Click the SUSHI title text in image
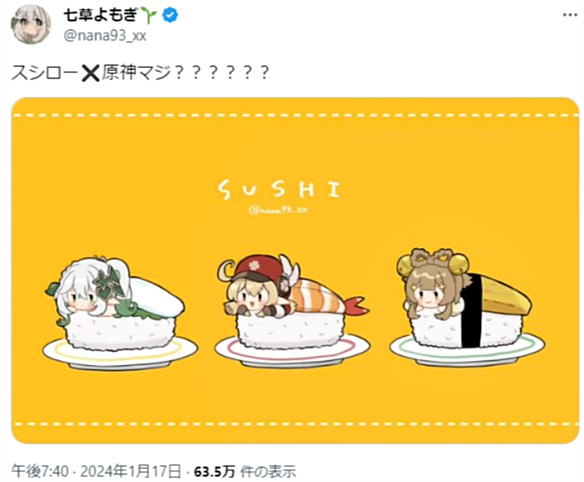 coord(279,189)
